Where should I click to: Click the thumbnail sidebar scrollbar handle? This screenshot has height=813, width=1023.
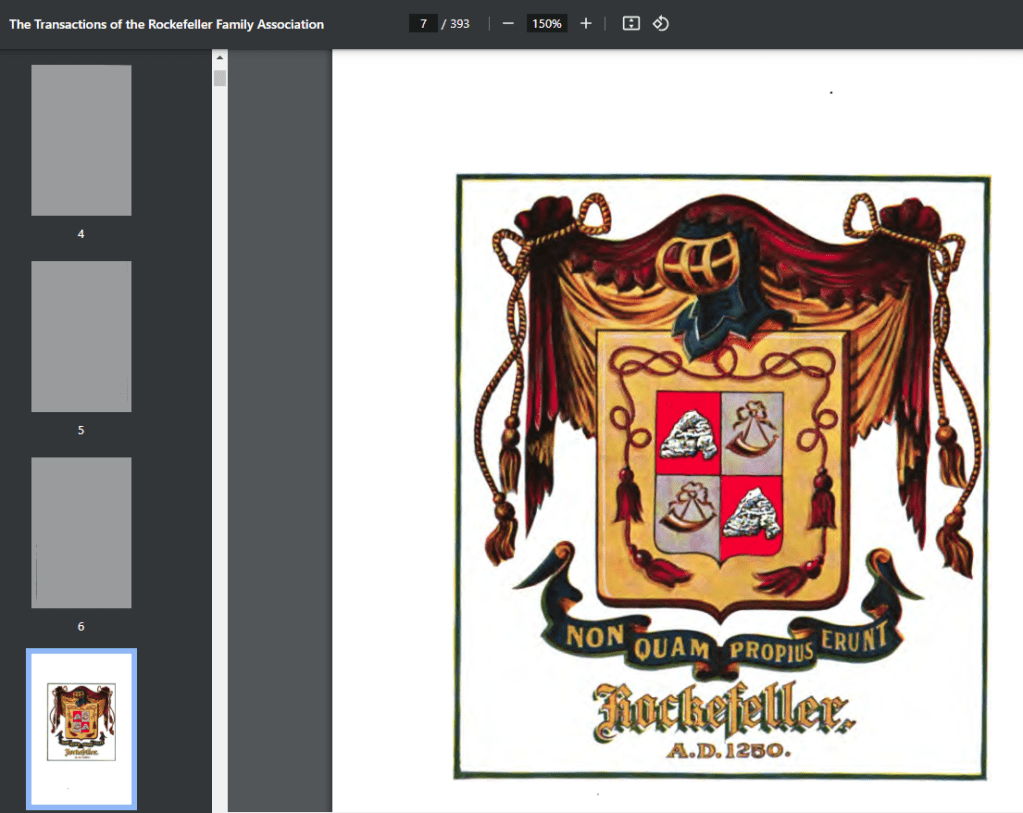(220, 78)
